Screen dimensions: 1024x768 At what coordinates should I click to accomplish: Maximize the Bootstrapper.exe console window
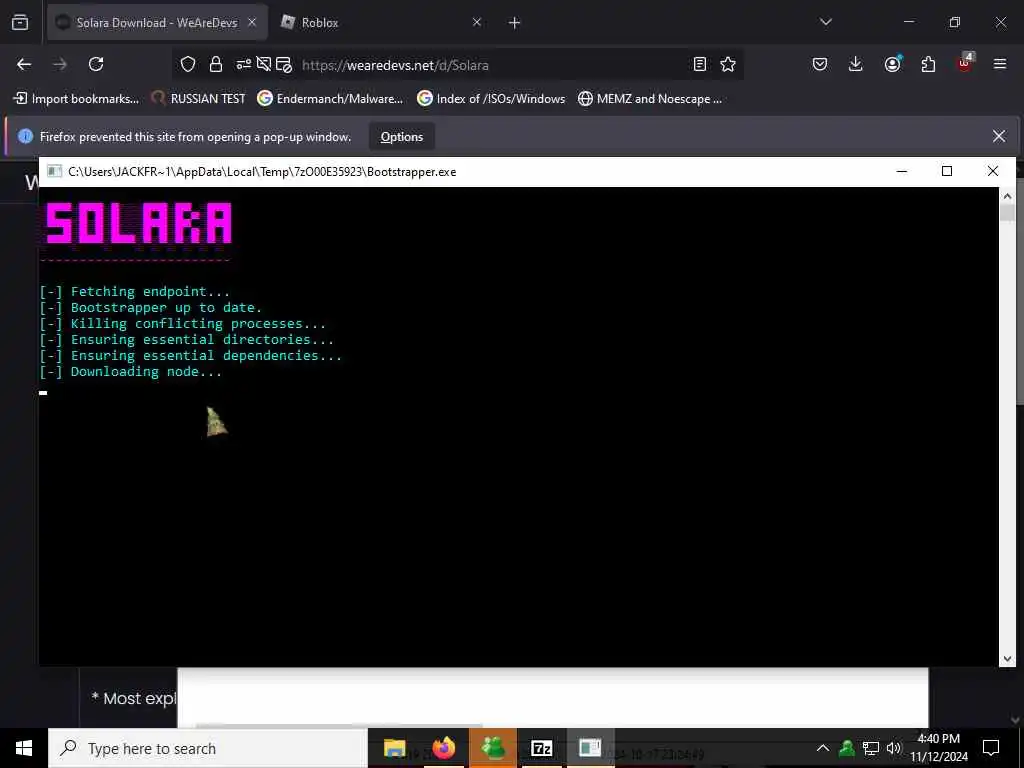click(x=947, y=171)
